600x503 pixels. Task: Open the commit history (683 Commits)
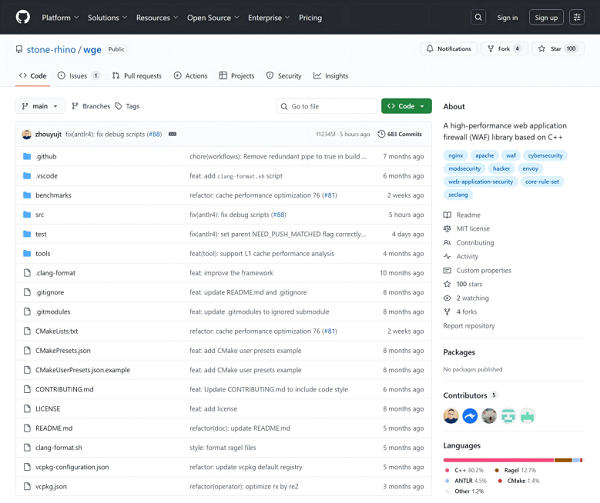pyautogui.click(x=400, y=133)
